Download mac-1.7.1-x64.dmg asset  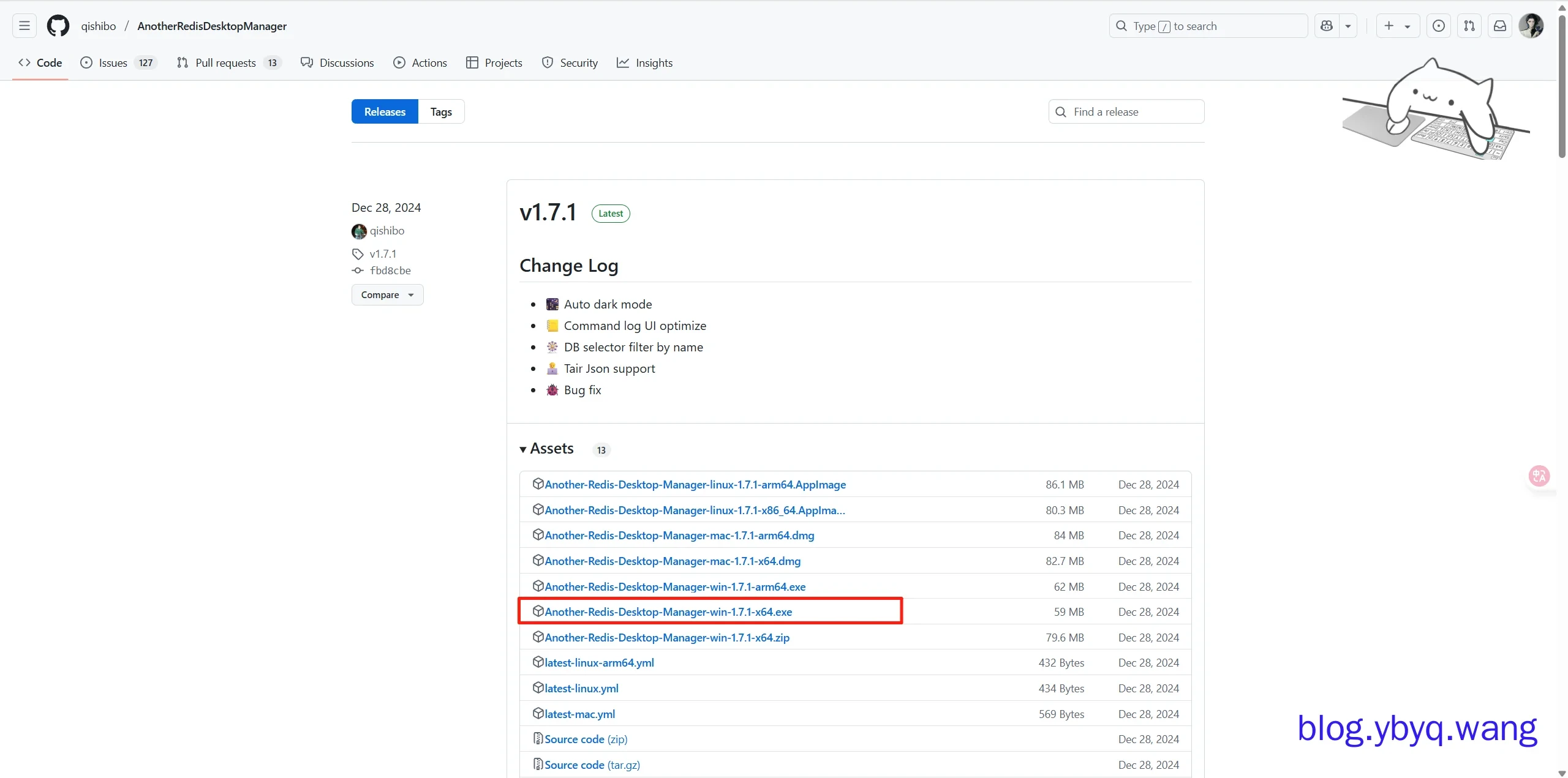[673, 561]
